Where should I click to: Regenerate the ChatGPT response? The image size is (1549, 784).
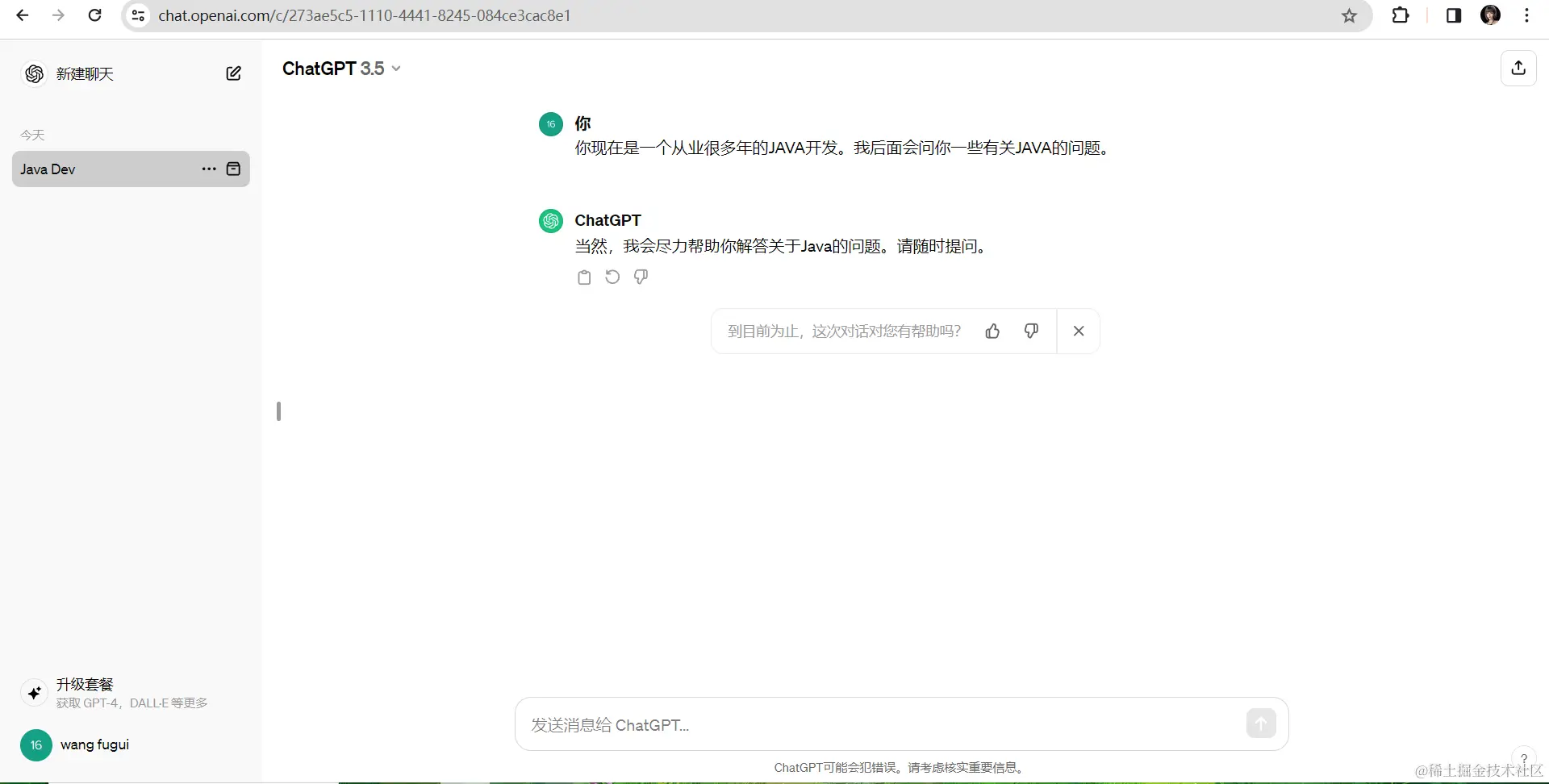(x=612, y=277)
